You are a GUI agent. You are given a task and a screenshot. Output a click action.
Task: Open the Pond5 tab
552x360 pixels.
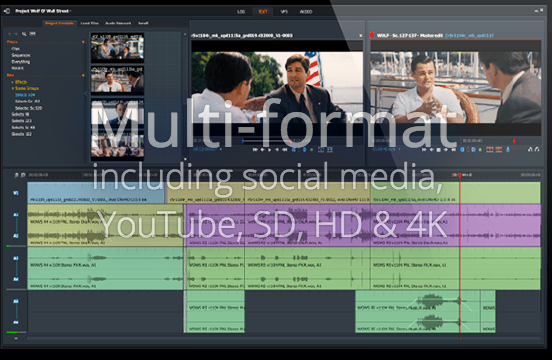click(x=143, y=23)
